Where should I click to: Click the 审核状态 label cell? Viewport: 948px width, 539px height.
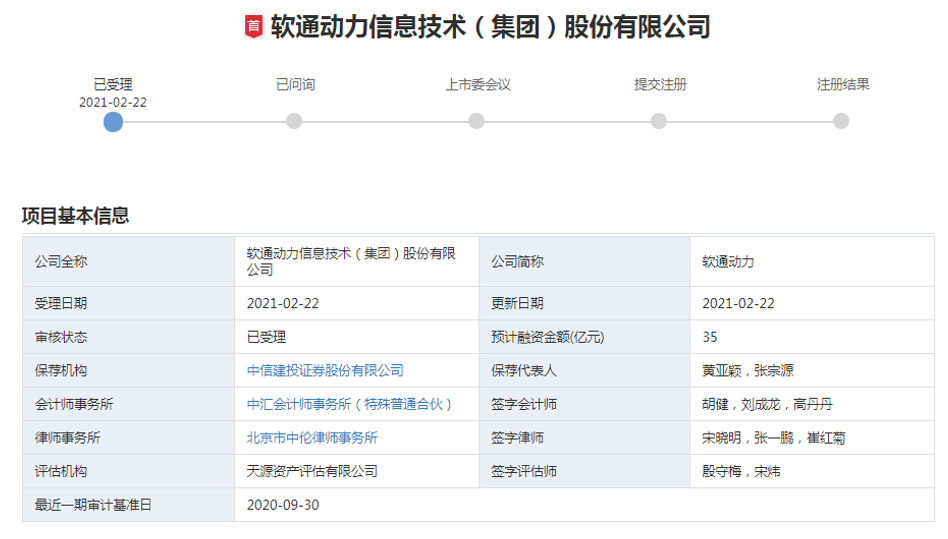point(129,337)
